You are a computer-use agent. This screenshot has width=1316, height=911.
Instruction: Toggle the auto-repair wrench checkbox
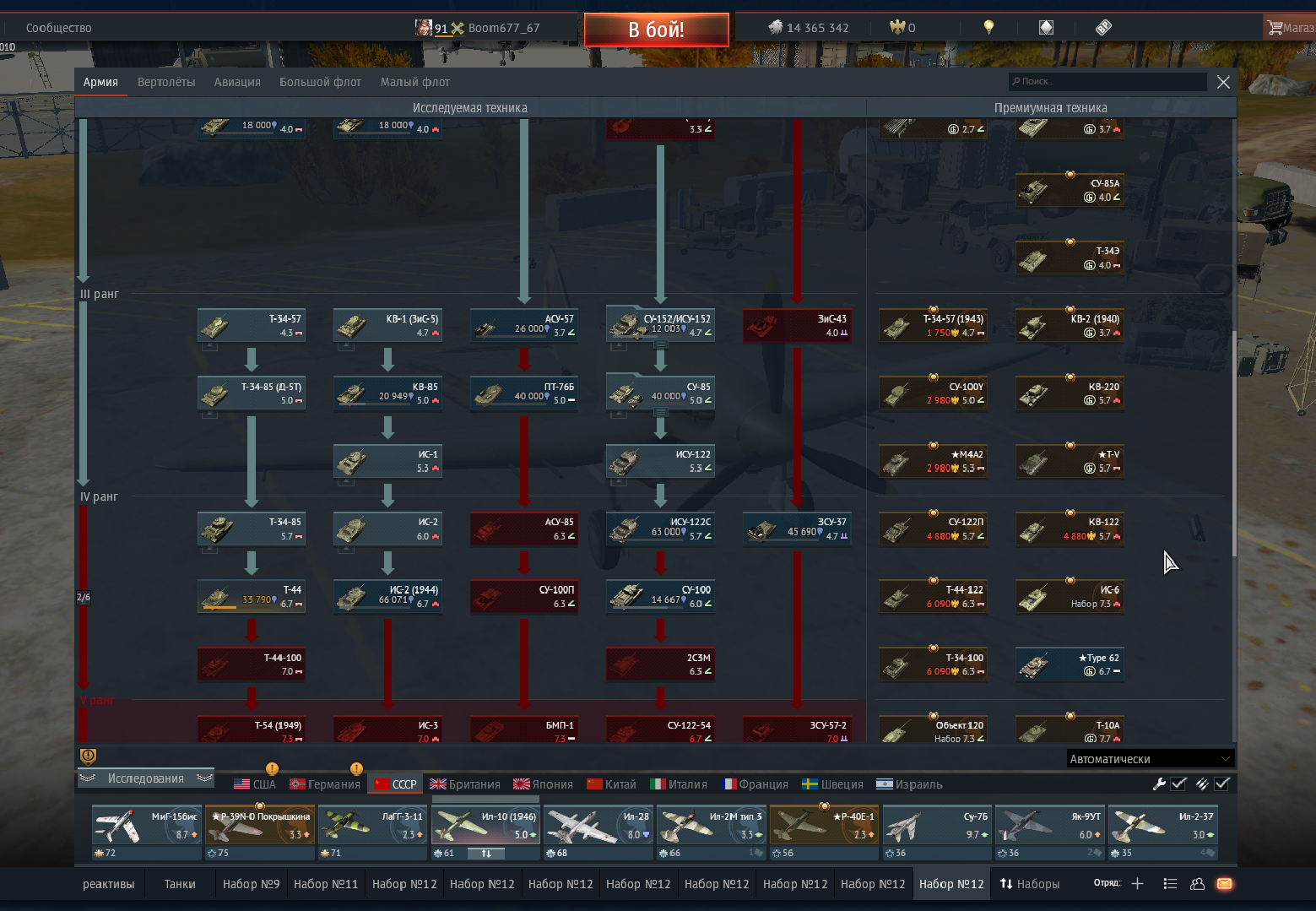1169,784
